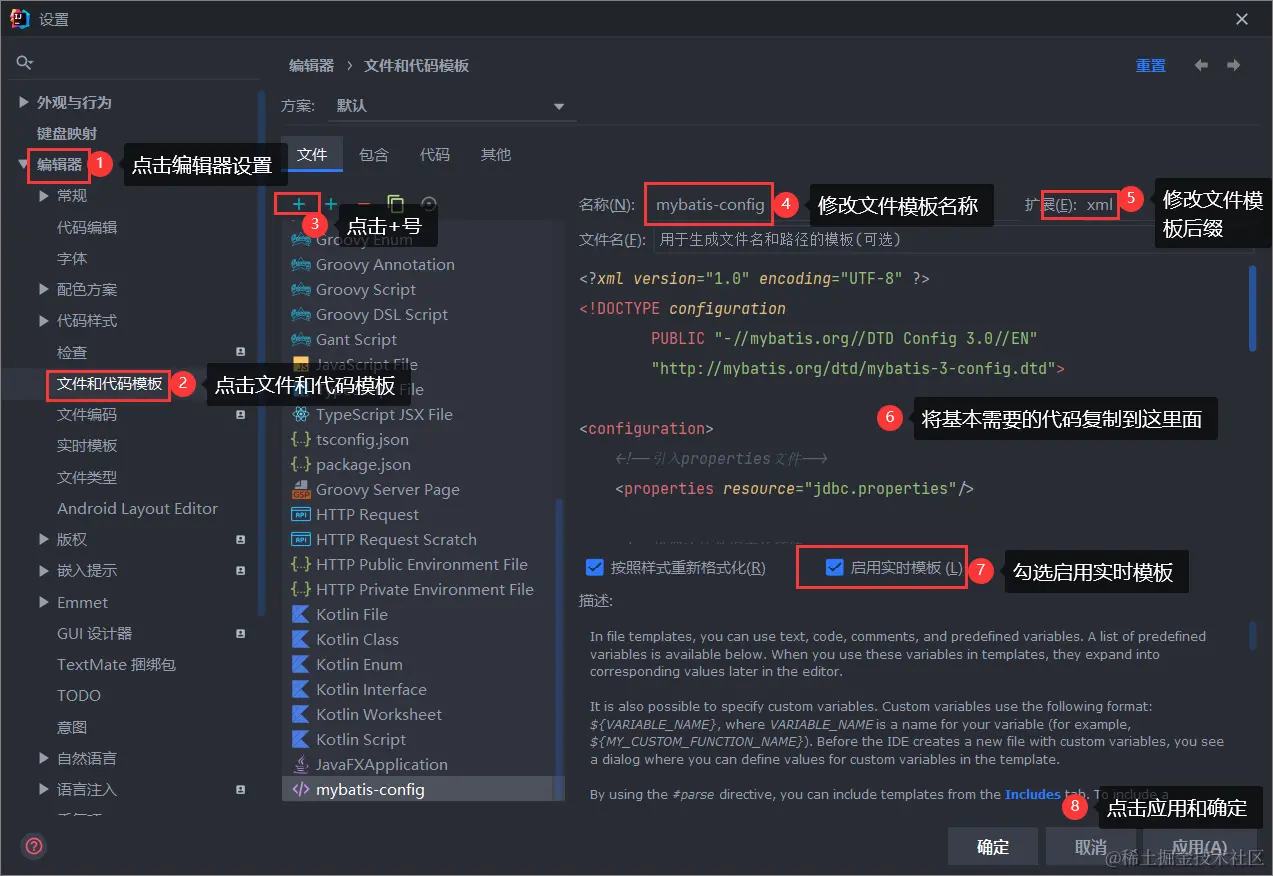
Task: Open the 方案 默认 dropdown
Action: pyautogui.click(x=452, y=106)
